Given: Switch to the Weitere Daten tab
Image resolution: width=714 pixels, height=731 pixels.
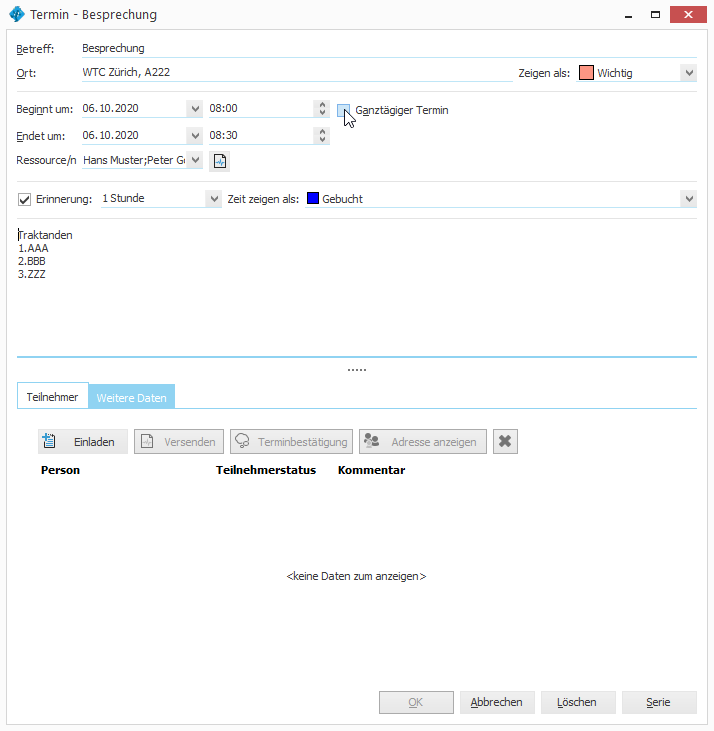Looking at the screenshot, I should pyautogui.click(x=131, y=398).
